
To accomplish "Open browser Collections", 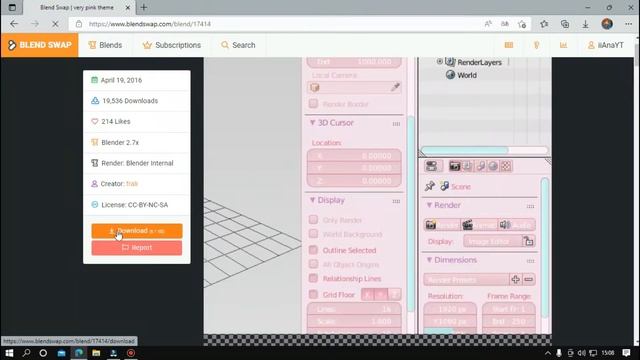I will coord(565,24).
